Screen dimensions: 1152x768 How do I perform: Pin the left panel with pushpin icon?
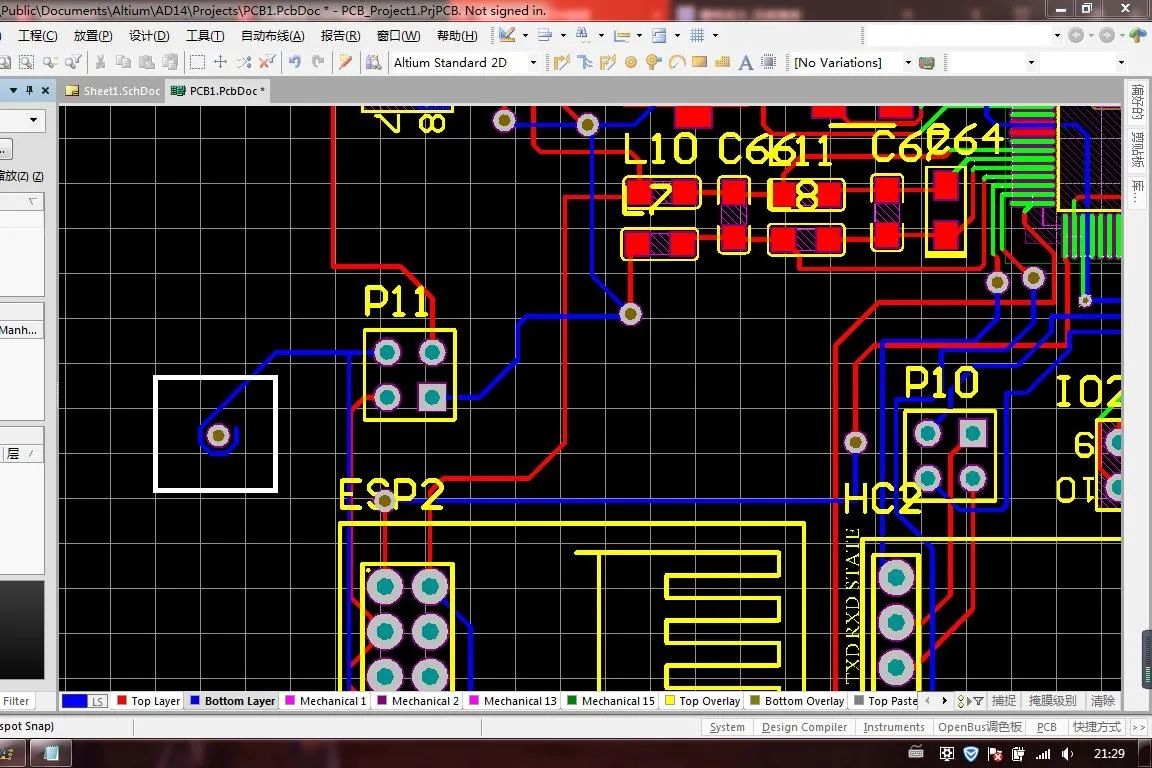pyautogui.click(x=29, y=90)
